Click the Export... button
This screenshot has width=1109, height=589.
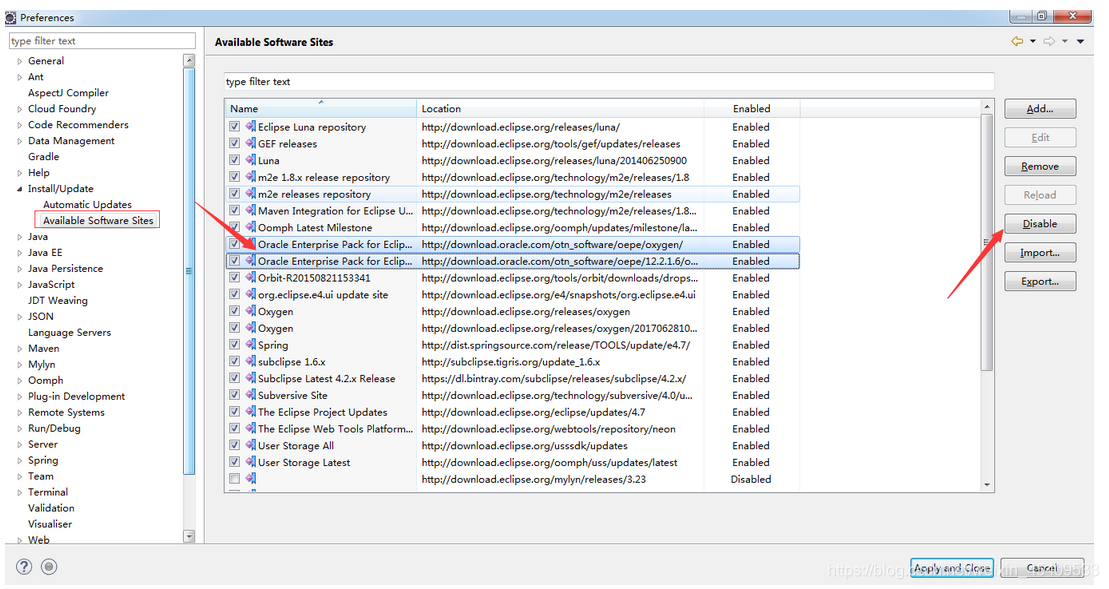point(1040,281)
